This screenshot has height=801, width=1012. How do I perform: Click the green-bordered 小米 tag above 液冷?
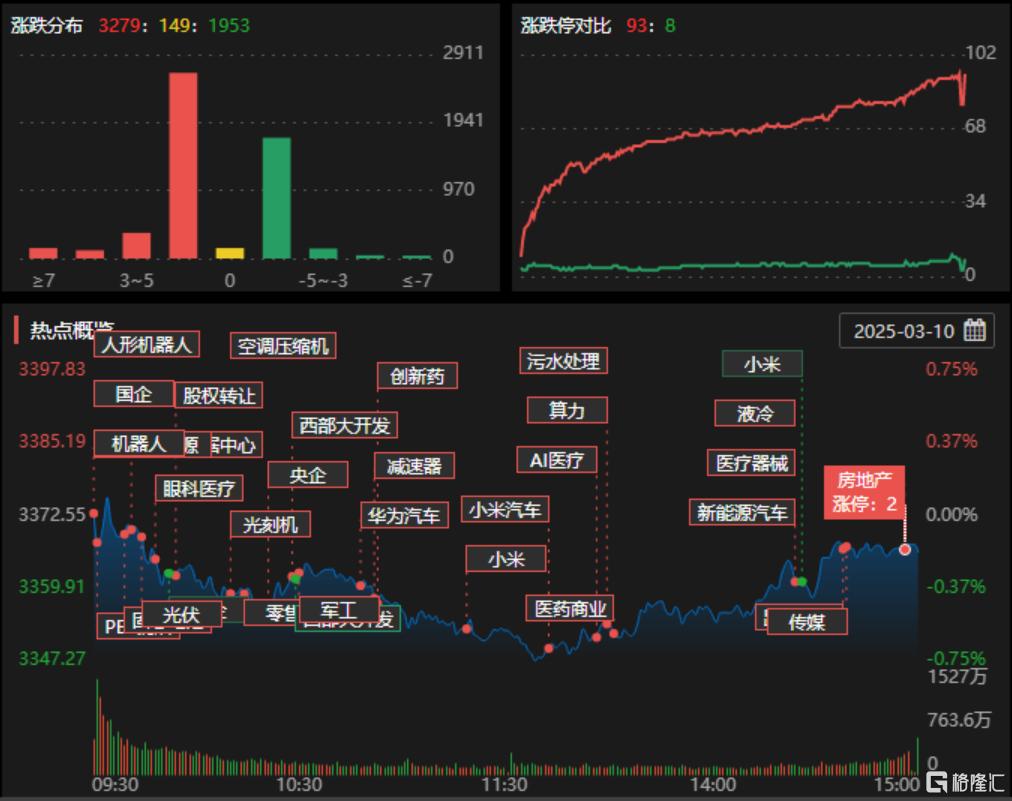point(762,364)
